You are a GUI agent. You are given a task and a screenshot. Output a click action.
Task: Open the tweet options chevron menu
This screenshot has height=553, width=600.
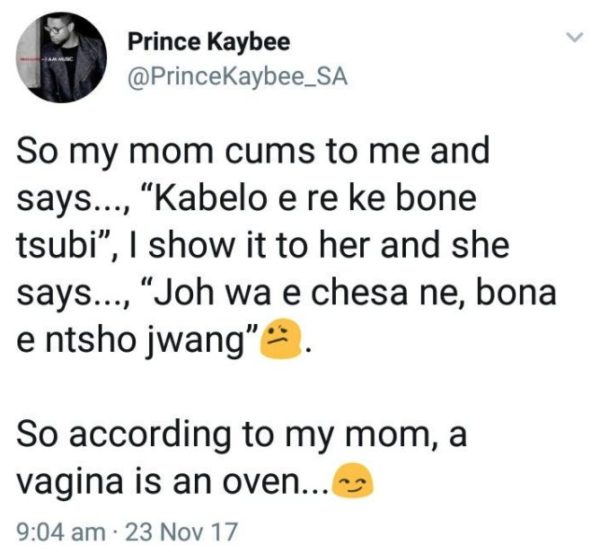(x=575, y=37)
